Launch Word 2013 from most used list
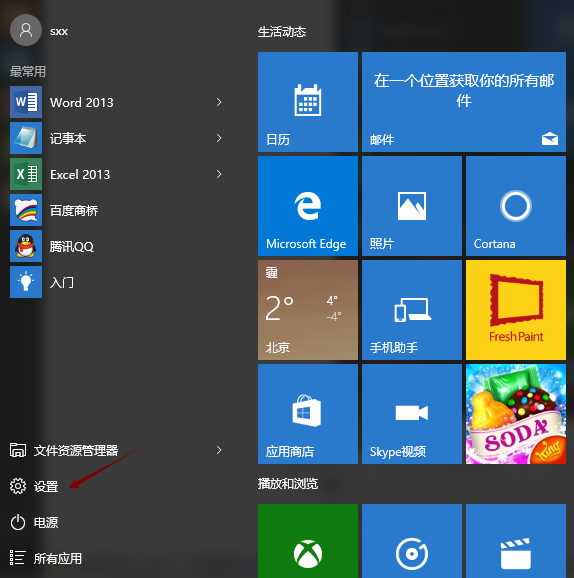The width and height of the screenshot is (574, 578). 117,102
